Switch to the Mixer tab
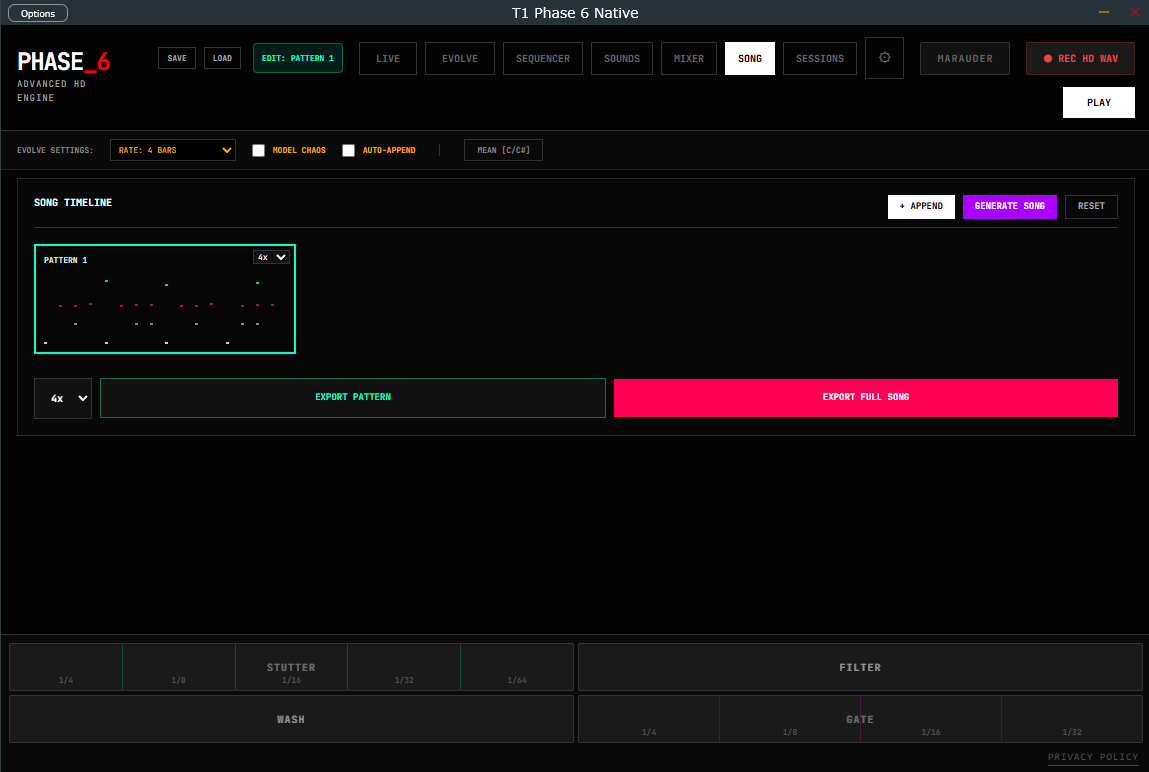Screen dimensions: 1149x772 pyautogui.click(x=689, y=59)
